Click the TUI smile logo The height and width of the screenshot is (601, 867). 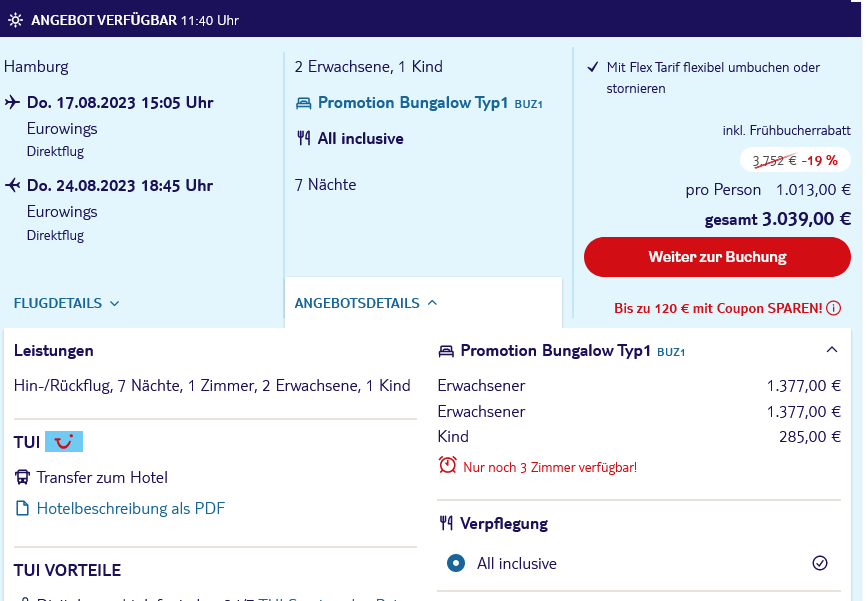[64, 442]
